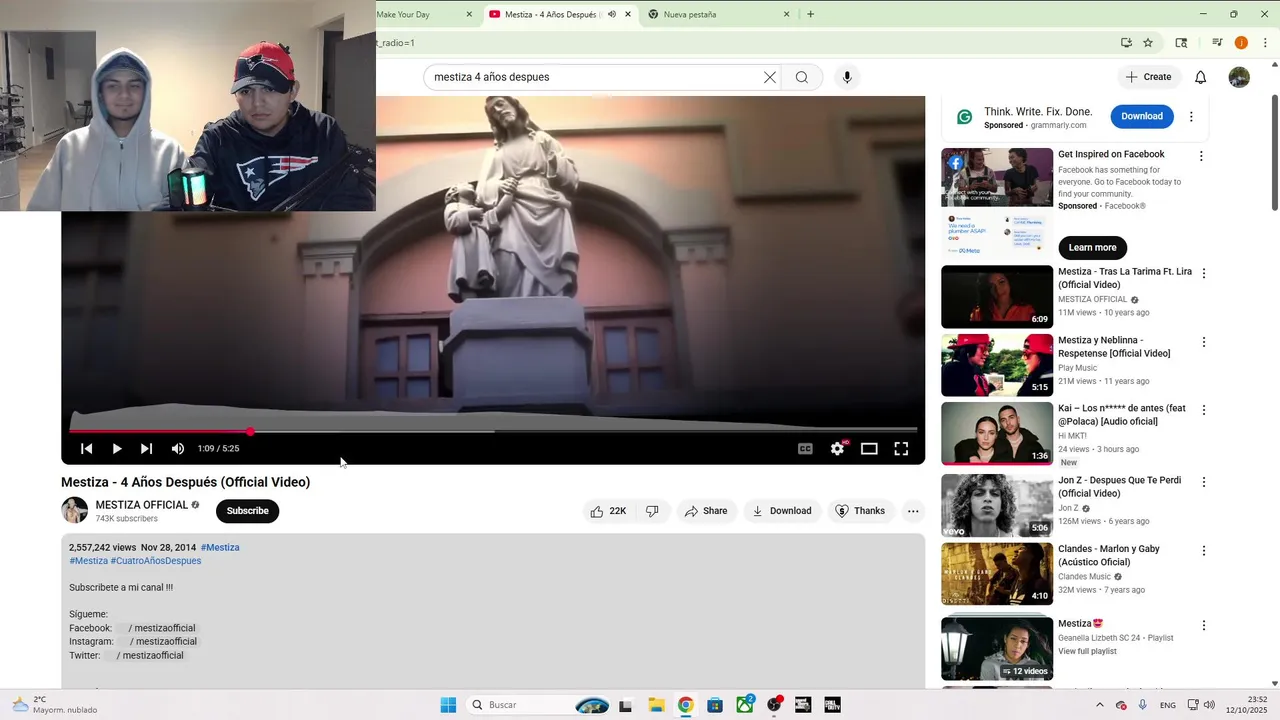Switch the player to theater mode
Viewport: 1280px width, 720px height.
[x=869, y=449]
